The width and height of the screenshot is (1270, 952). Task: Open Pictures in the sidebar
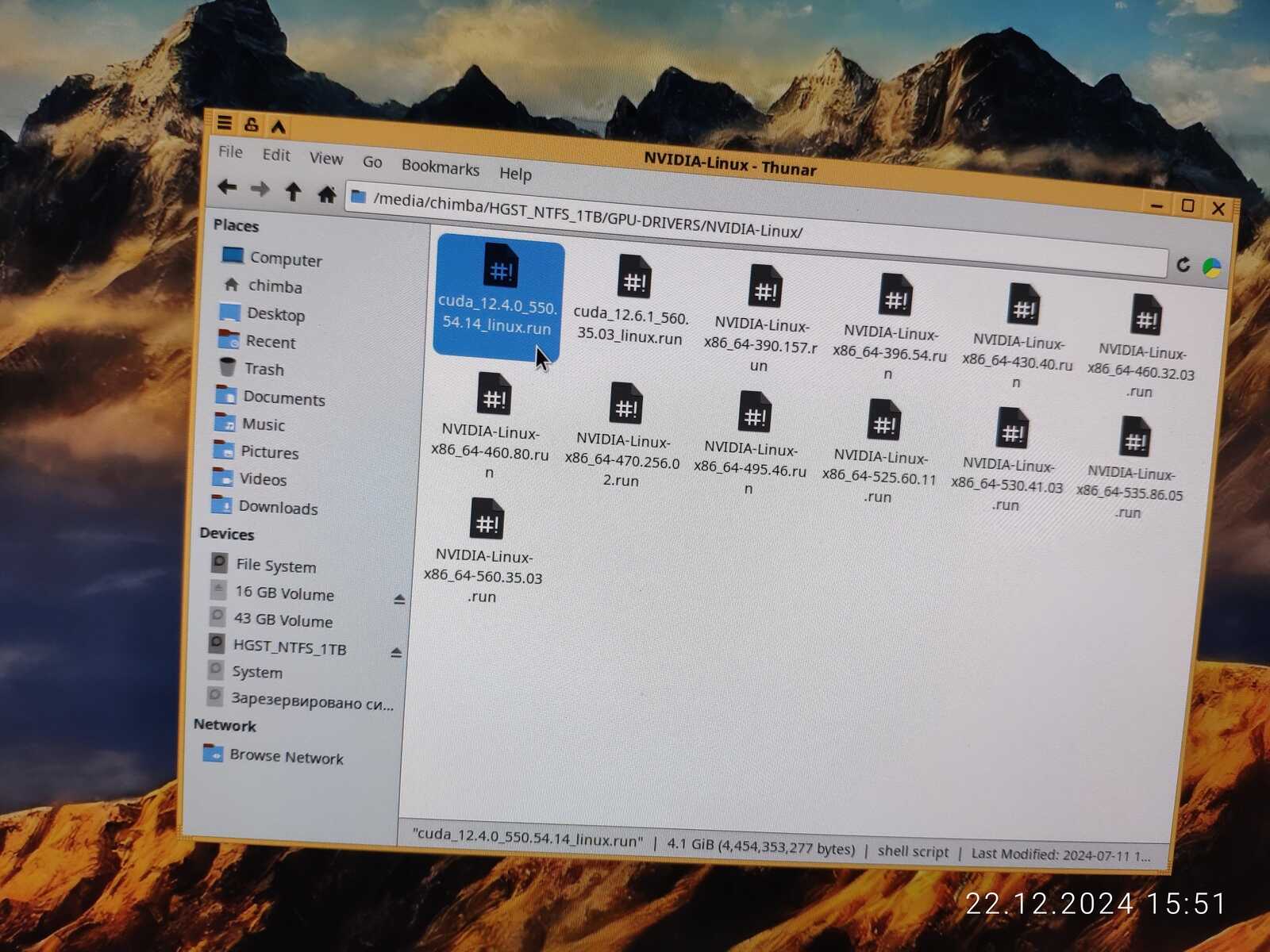point(256,451)
